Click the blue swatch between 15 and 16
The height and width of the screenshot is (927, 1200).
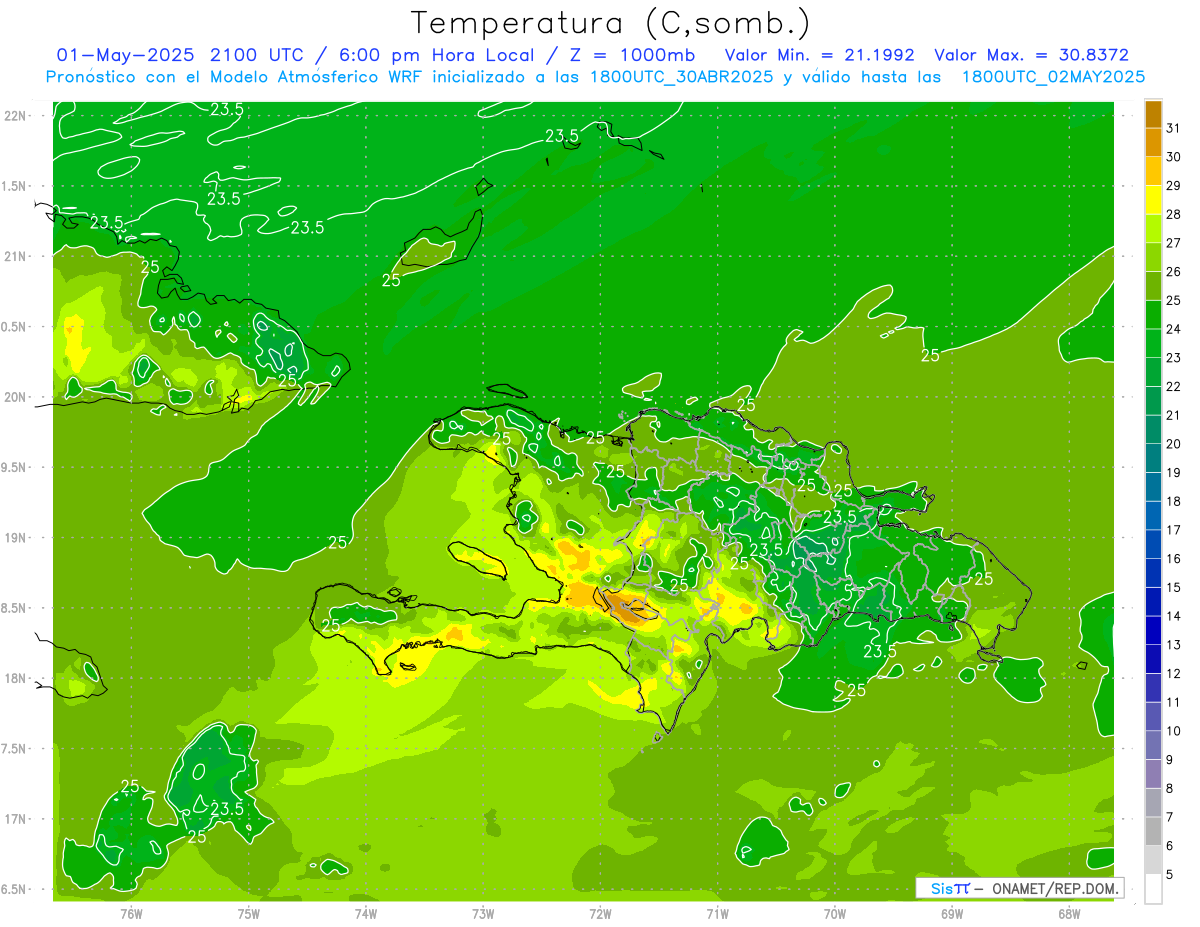(1153, 573)
